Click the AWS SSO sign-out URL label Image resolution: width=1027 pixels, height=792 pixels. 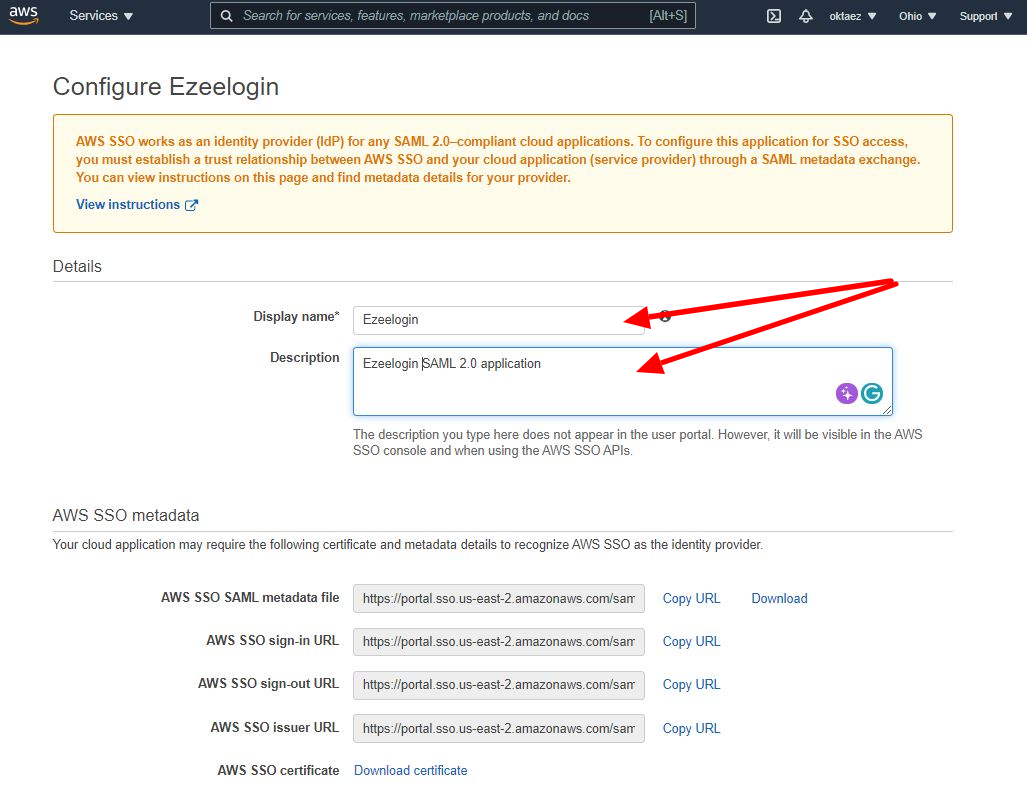click(x=269, y=683)
